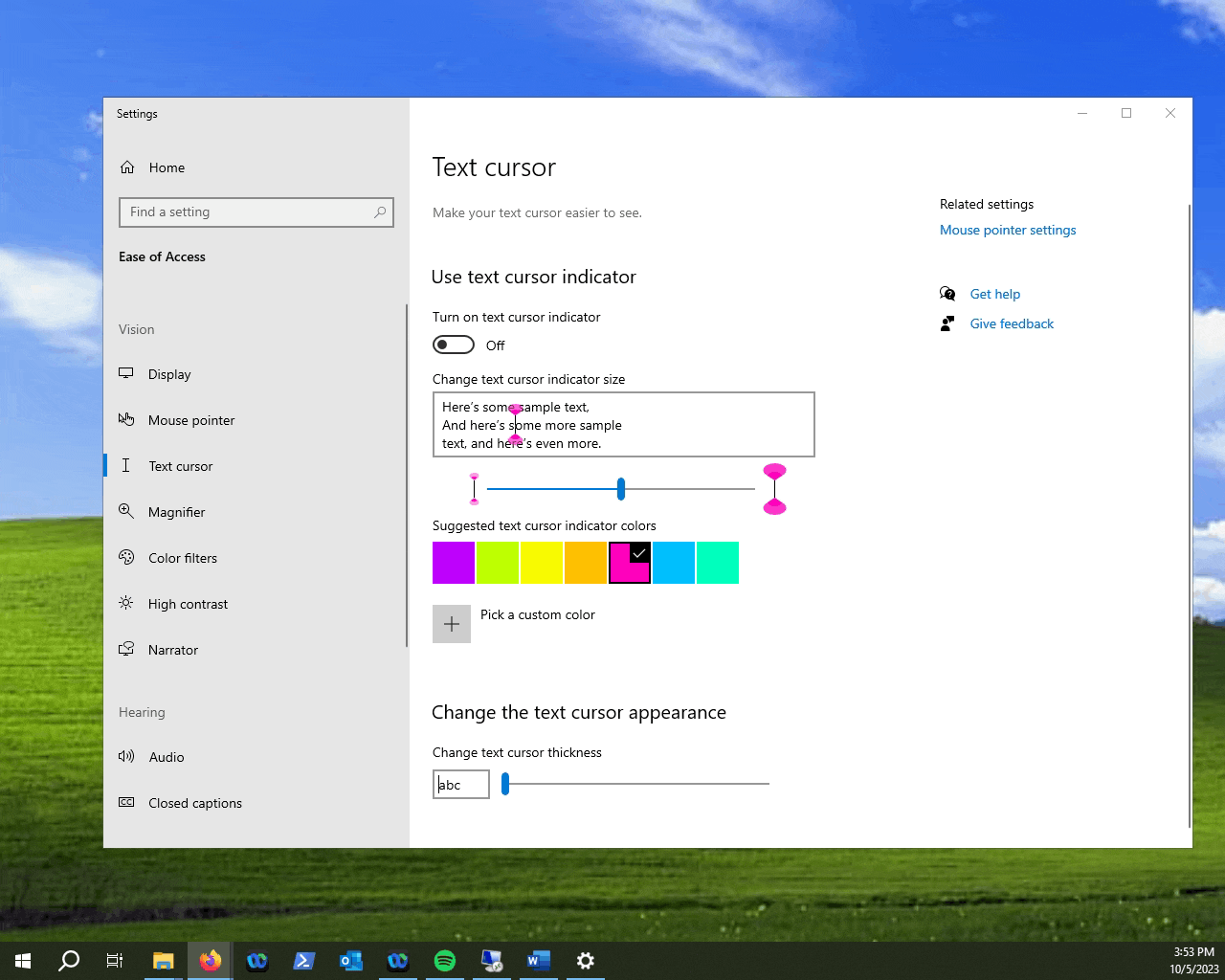Turn on the text cursor indicator toggle

(454, 345)
